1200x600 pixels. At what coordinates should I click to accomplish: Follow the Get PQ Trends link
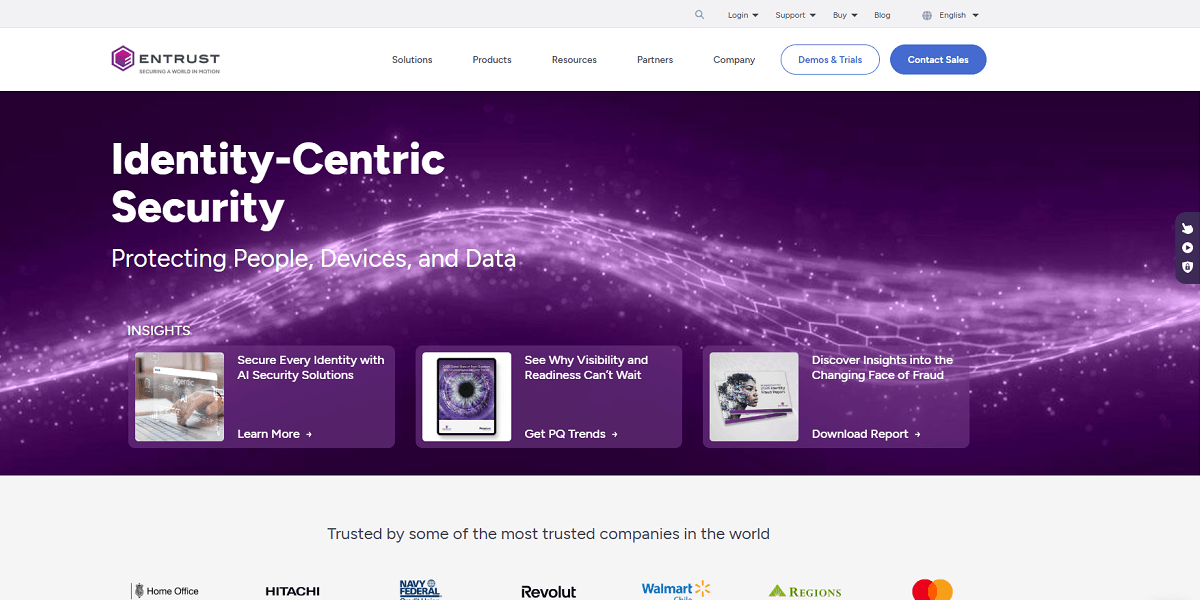point(571,434)
